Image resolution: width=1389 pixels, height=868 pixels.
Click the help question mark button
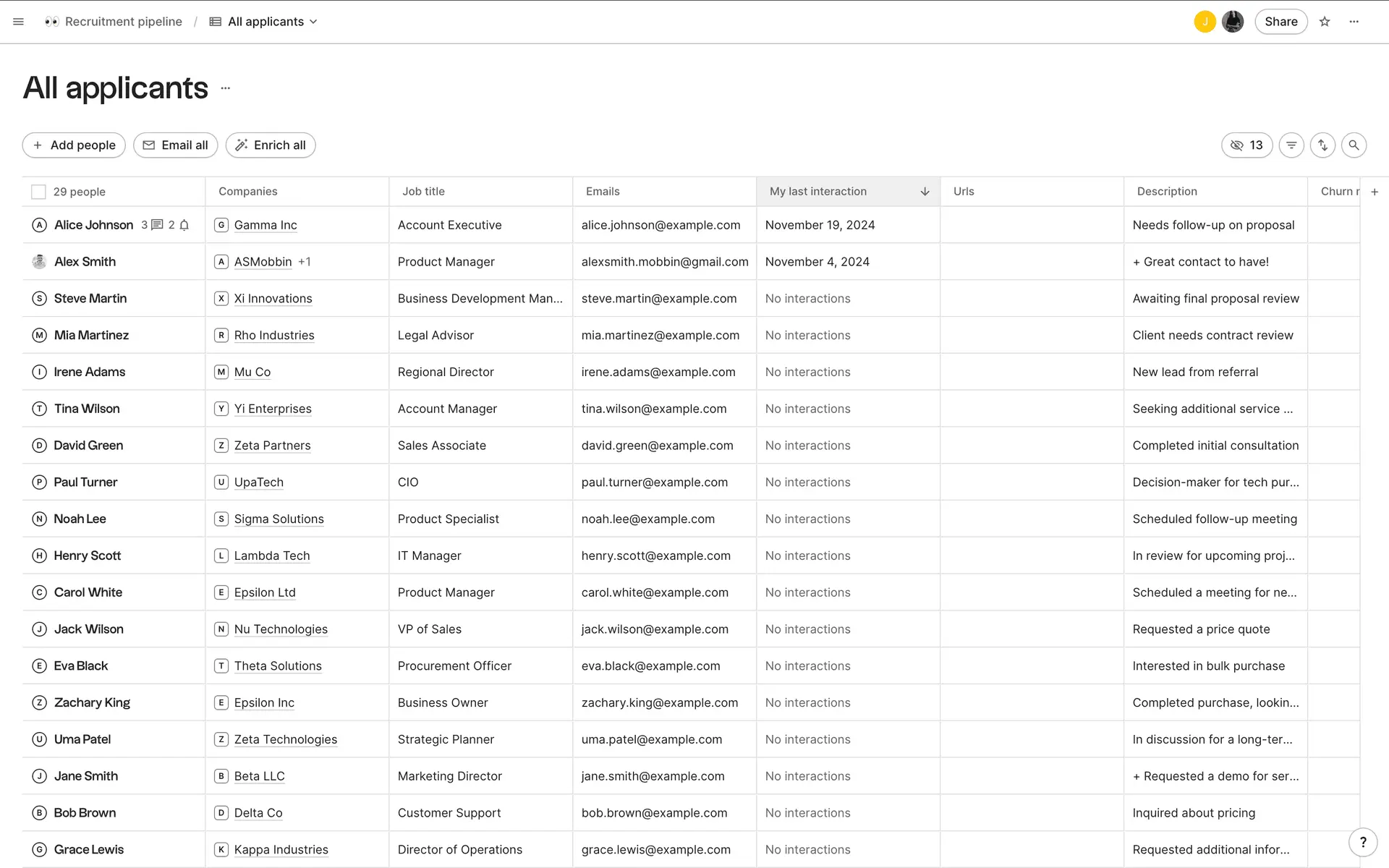coord(1363,842)
